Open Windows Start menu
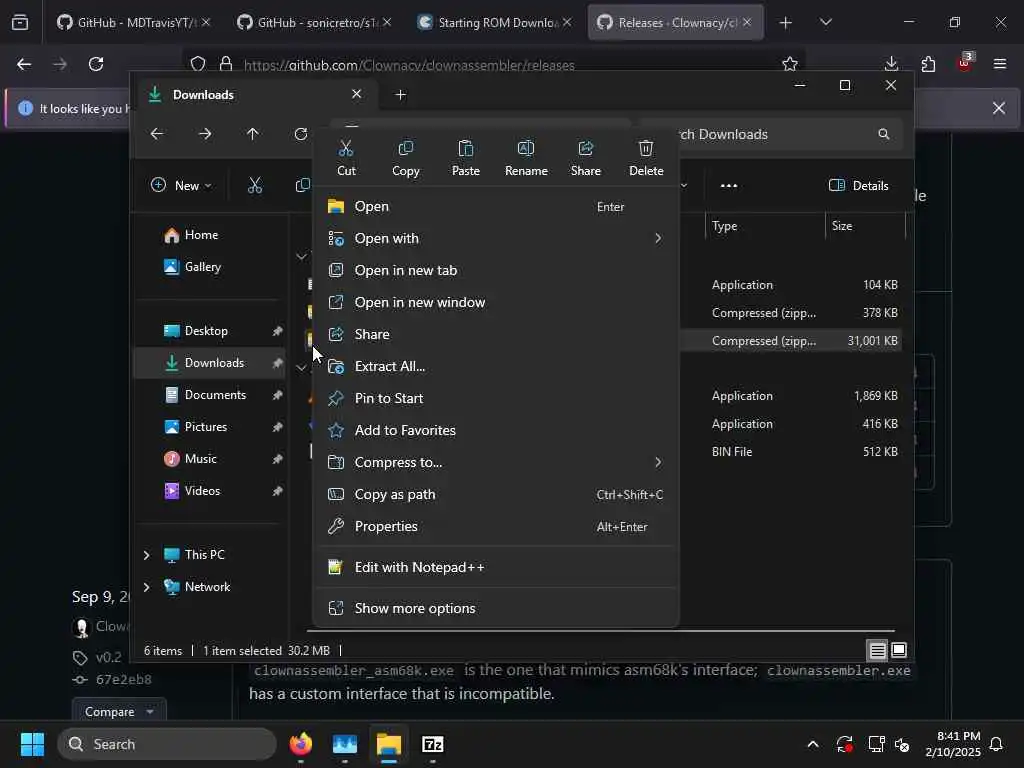The height and width of the screenshot is (768, 1024). (x=32, y=744)
